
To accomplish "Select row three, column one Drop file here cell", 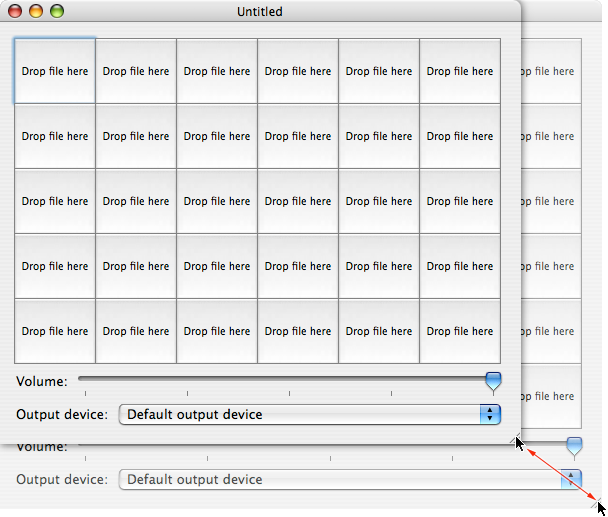I will [55, 201].
